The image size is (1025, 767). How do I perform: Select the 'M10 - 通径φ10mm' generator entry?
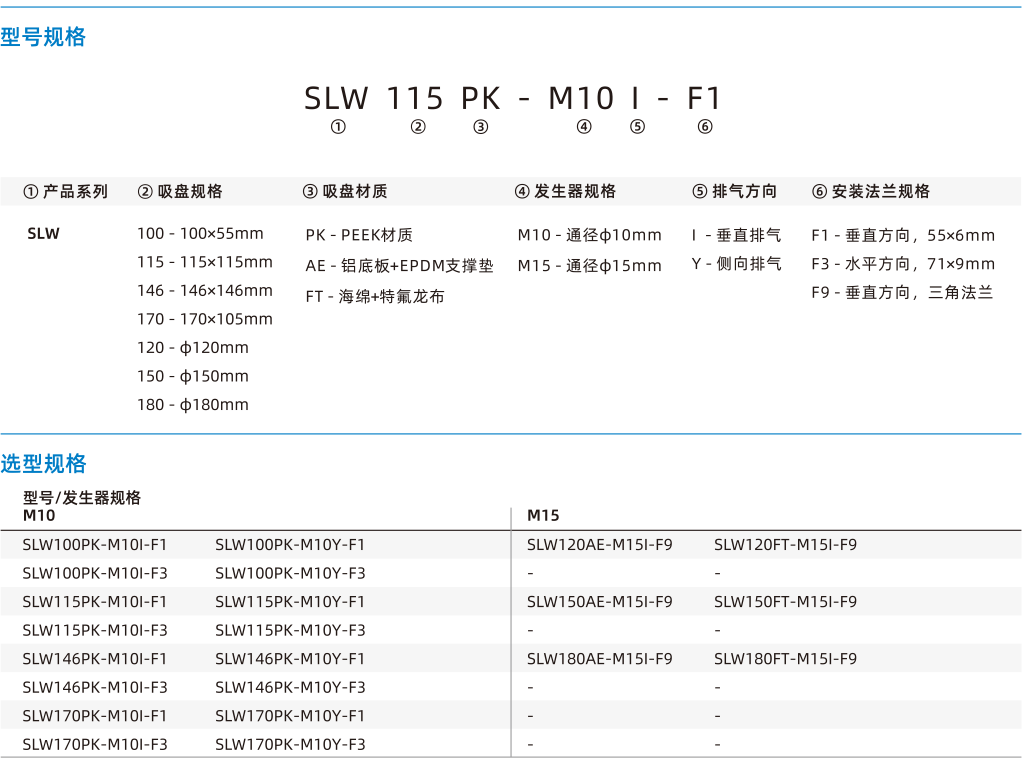(x=590, y=235)
